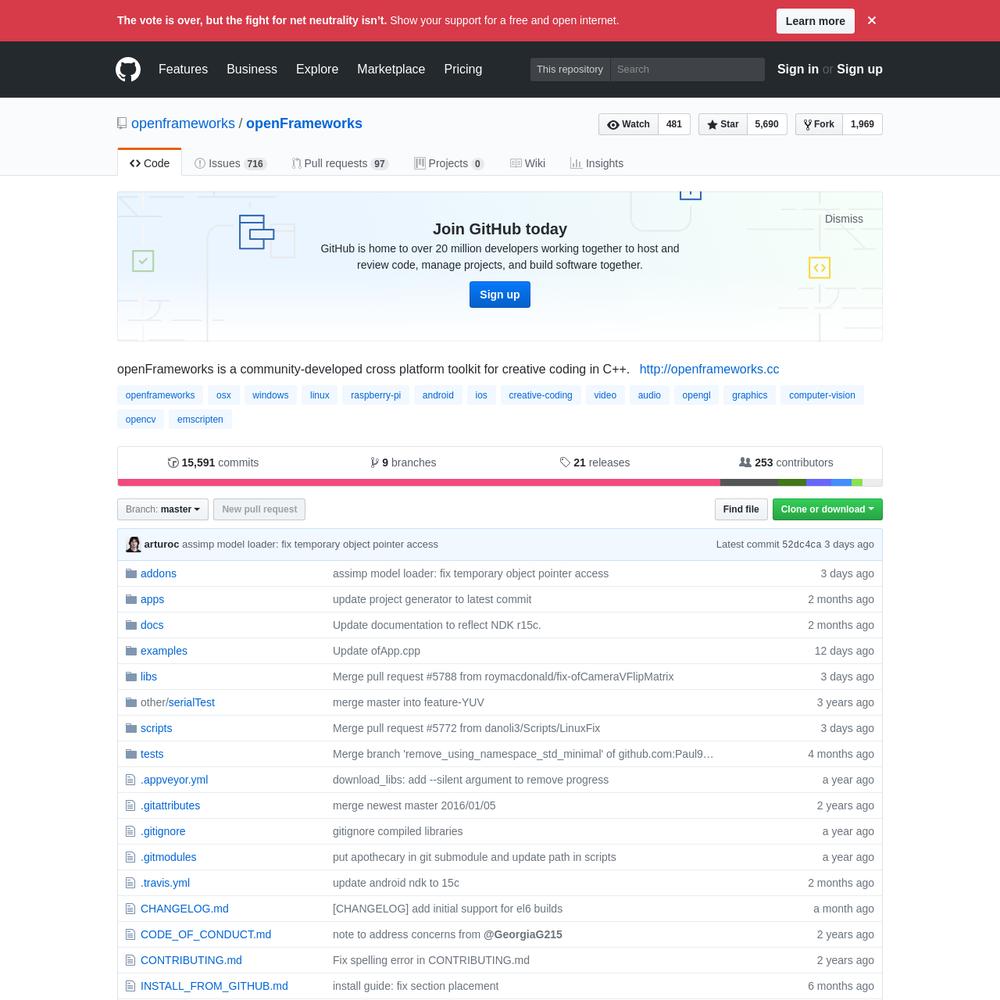Click the repository book icon beside openframeworks
The width and height of the screenshot is (1000, 1000).
pyautogui.click(x=122, y=123)
